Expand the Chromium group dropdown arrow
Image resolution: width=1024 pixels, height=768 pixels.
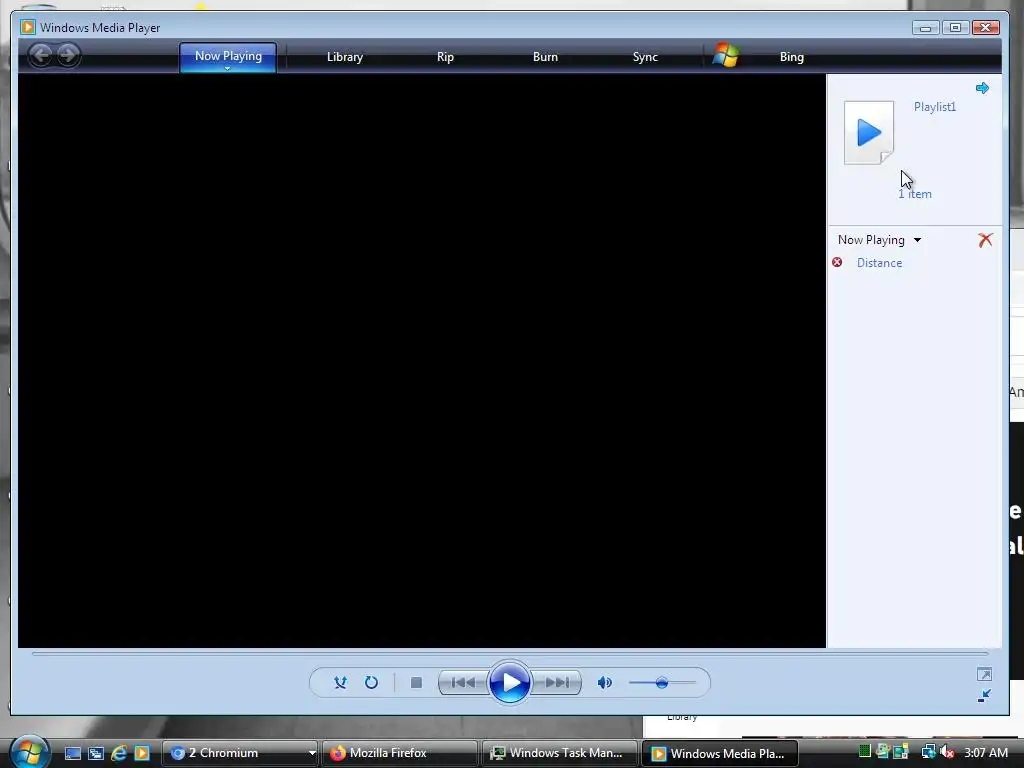point(312,753)
